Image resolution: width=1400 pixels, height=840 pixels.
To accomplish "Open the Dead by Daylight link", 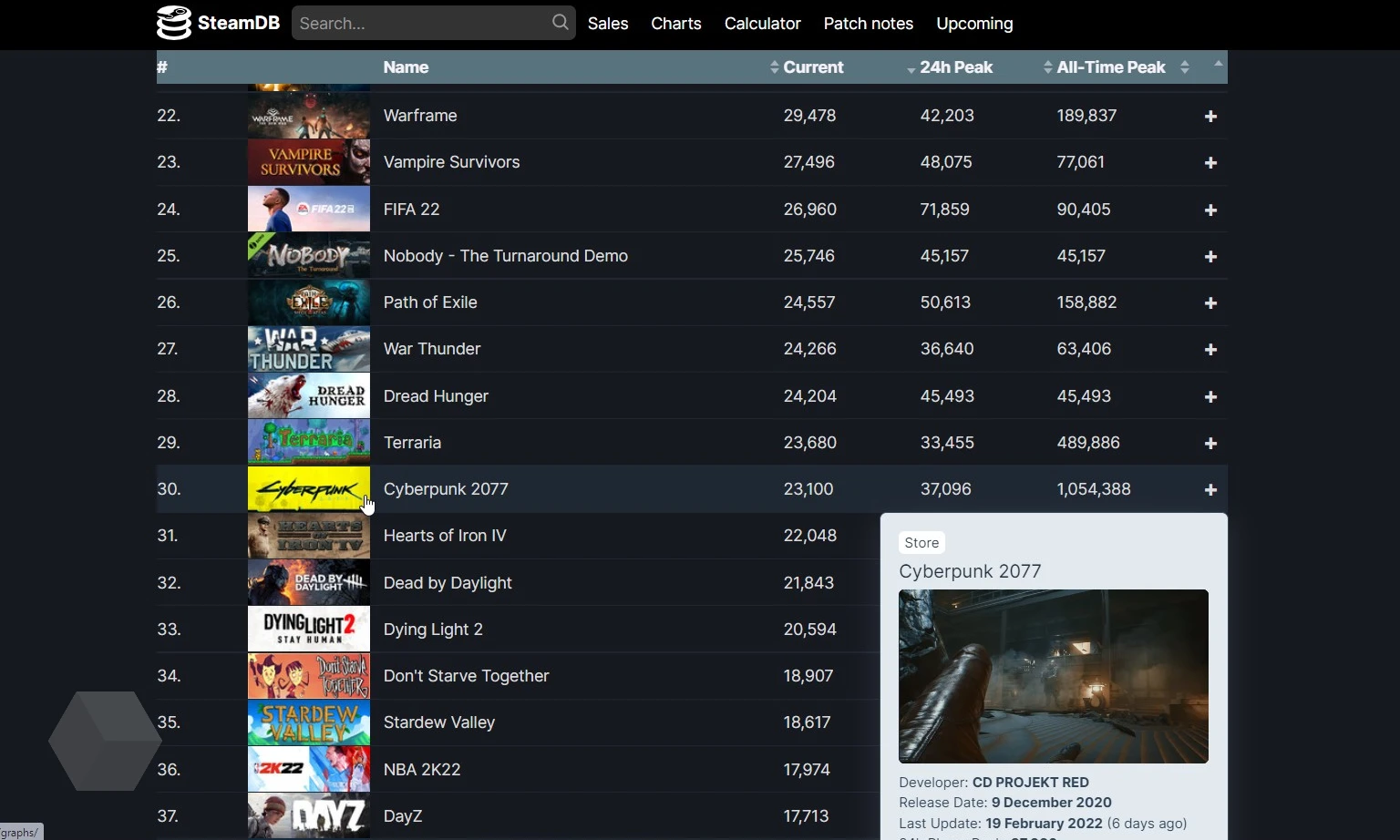I will [x=448, y=583].
